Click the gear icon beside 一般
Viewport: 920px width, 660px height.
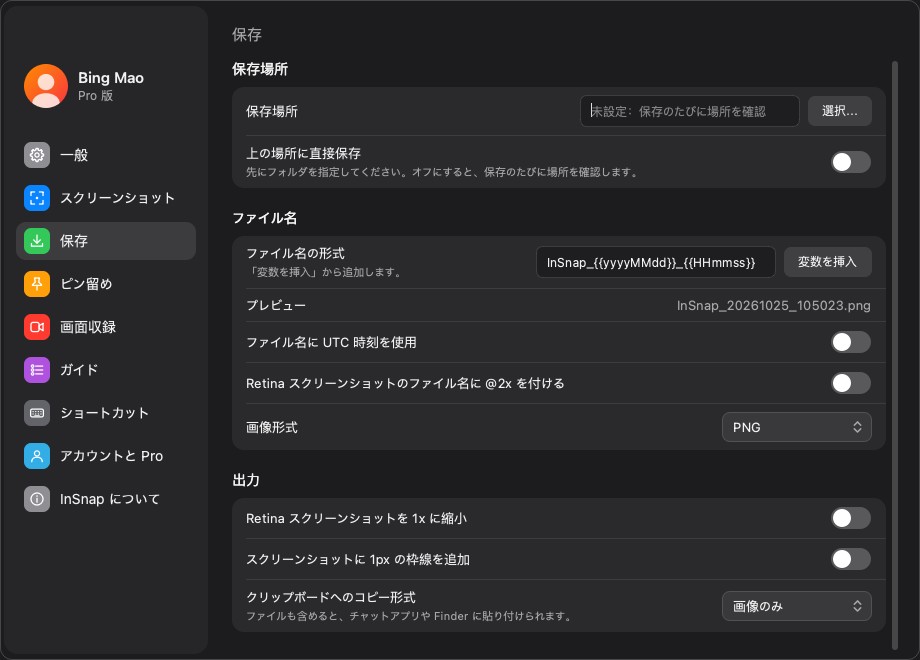[x=37, y=155]
